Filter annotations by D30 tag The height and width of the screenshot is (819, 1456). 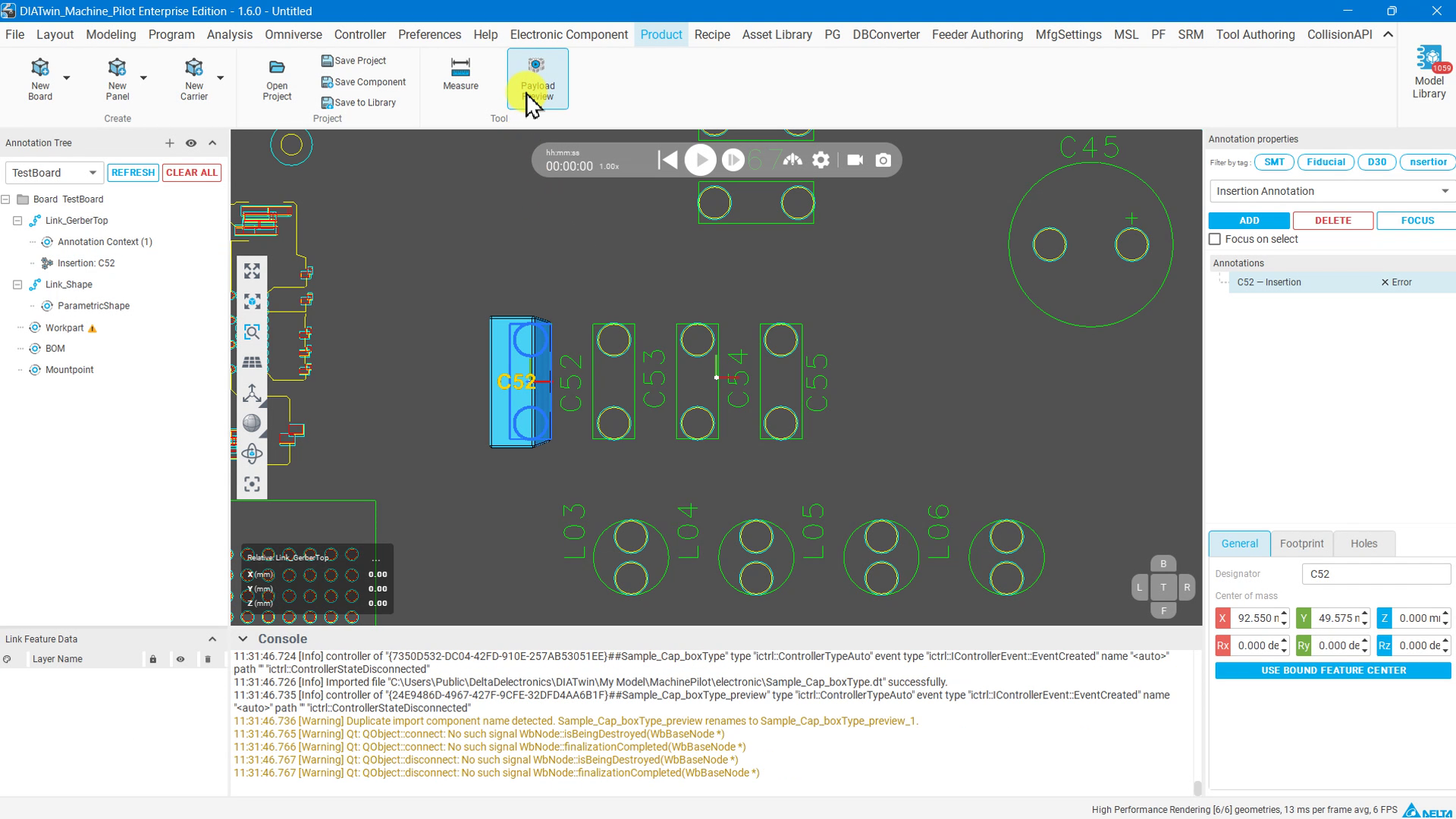click(x=1376, y=162)
